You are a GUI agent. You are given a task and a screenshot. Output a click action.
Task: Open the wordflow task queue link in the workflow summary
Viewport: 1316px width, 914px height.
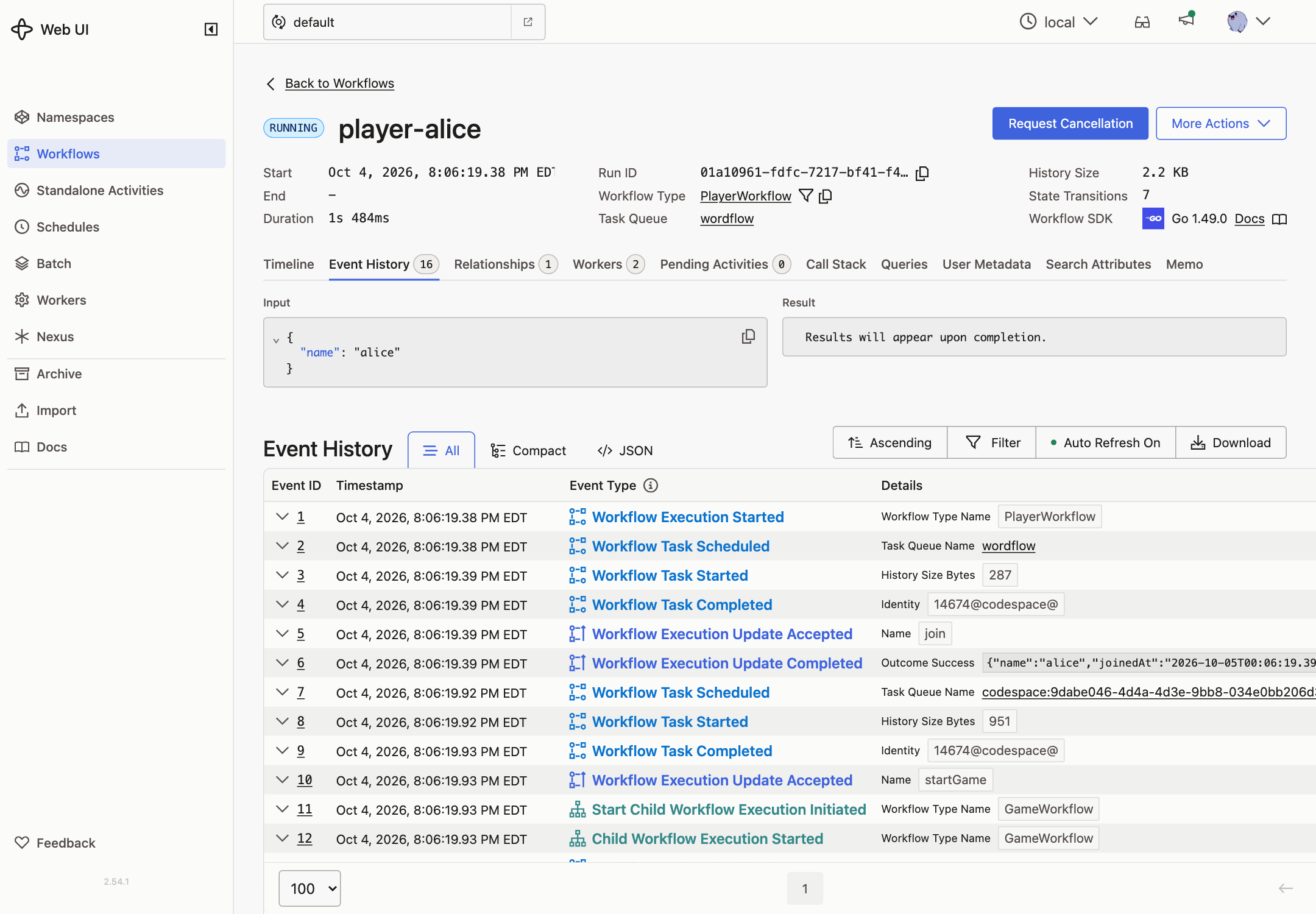[x=727, y=218]
